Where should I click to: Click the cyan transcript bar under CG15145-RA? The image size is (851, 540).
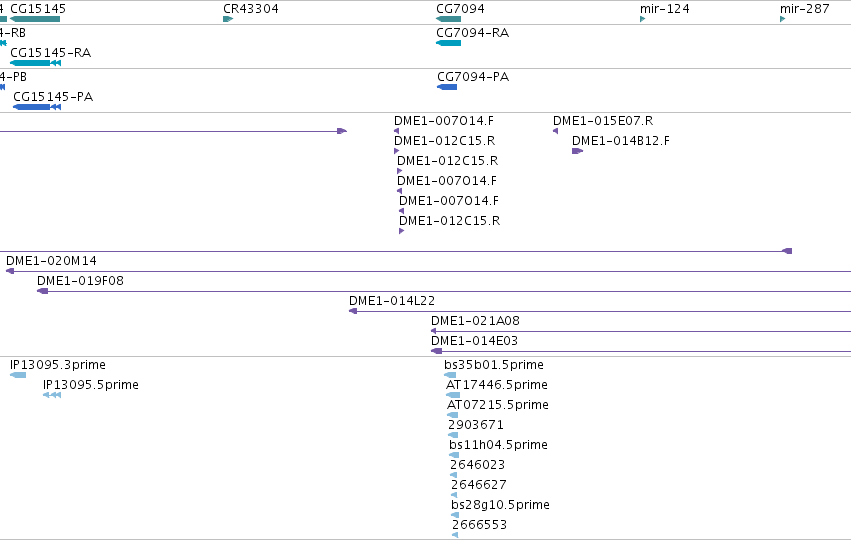click(x=35, y=63)
